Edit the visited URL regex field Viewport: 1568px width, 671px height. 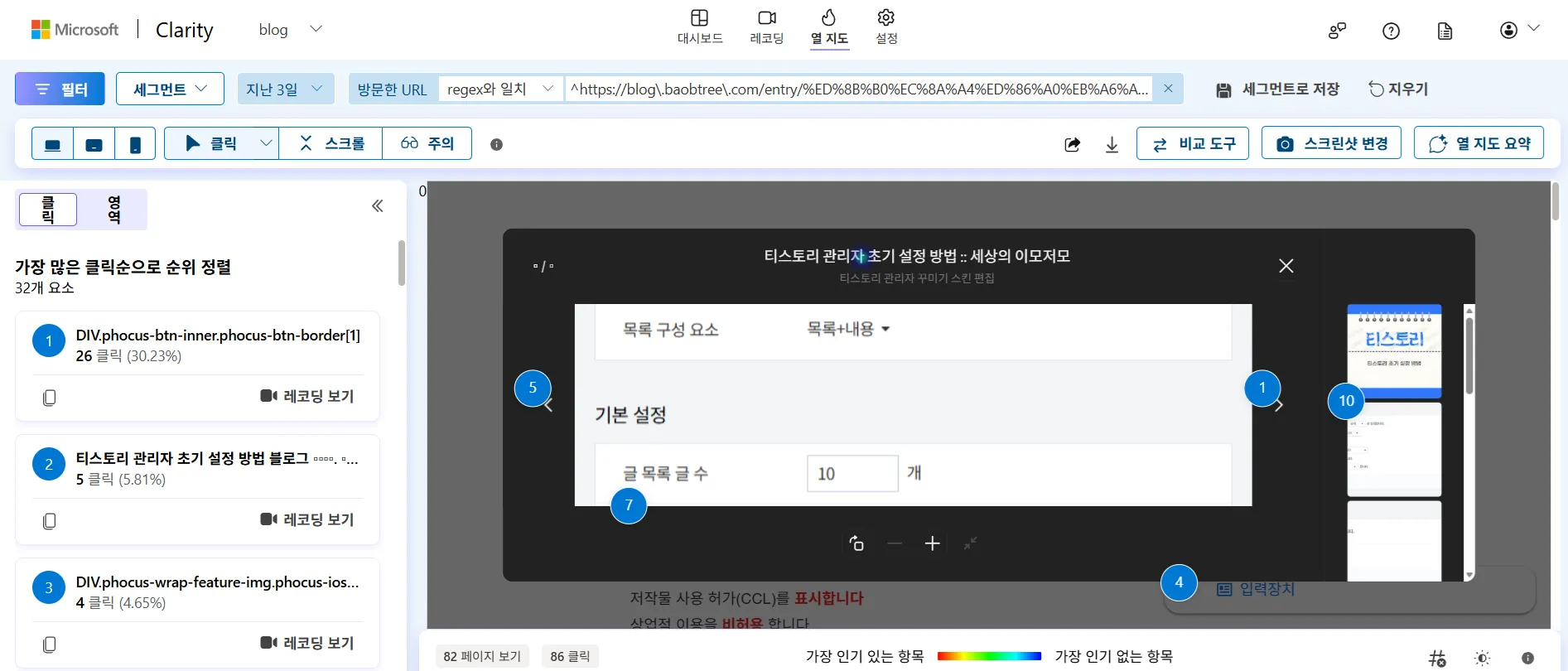pos(859,89)
